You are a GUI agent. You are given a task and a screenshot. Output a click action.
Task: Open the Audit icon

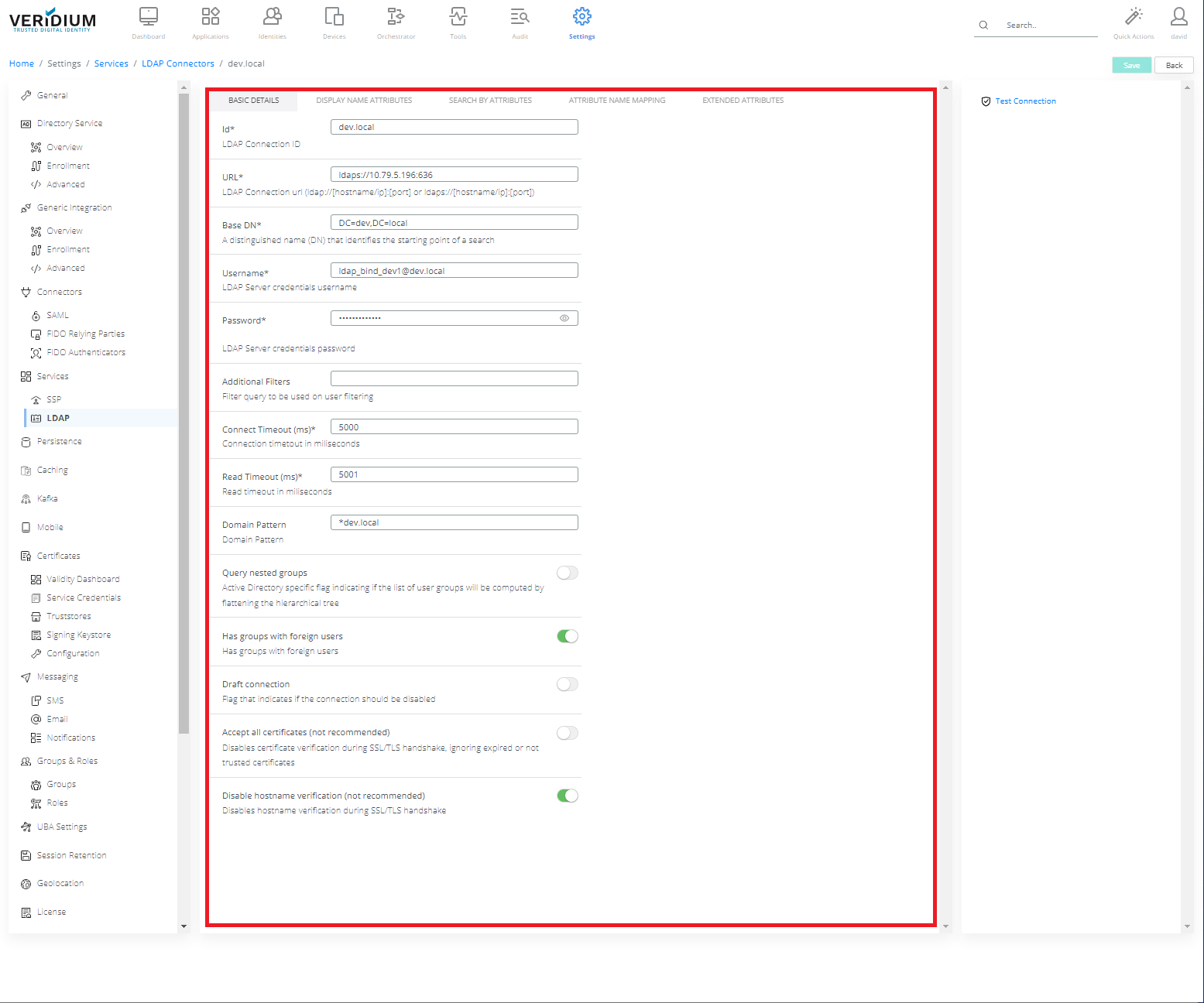(520, 17)
